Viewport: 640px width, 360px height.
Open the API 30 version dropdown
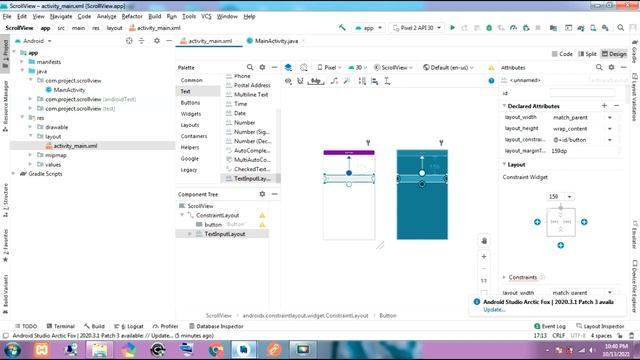358,67
